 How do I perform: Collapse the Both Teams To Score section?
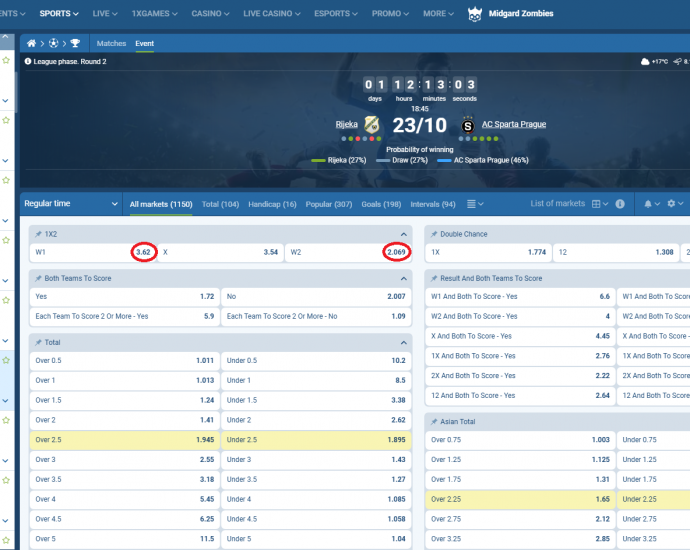click(404, 278)
